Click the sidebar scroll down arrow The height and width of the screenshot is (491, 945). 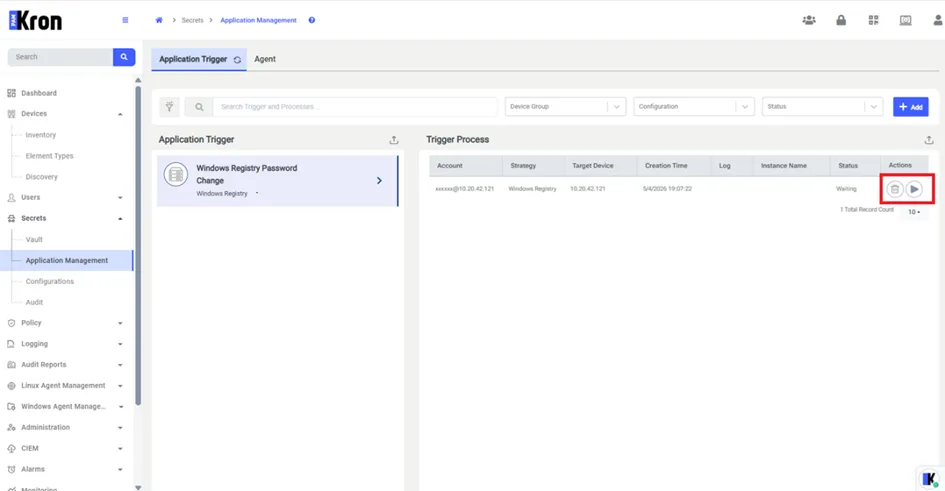(x=138, y=487)
